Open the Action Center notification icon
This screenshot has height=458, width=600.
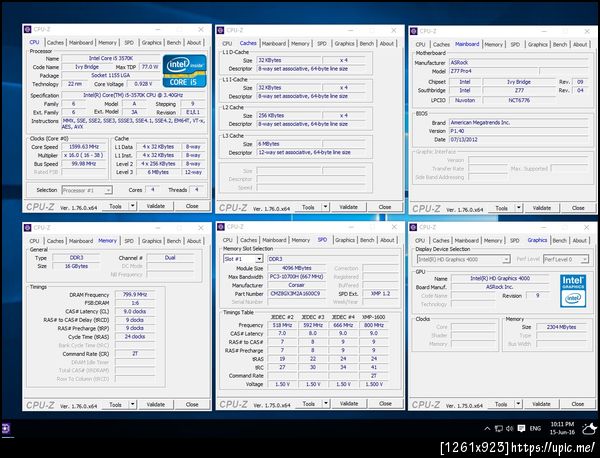pos(521,429)
